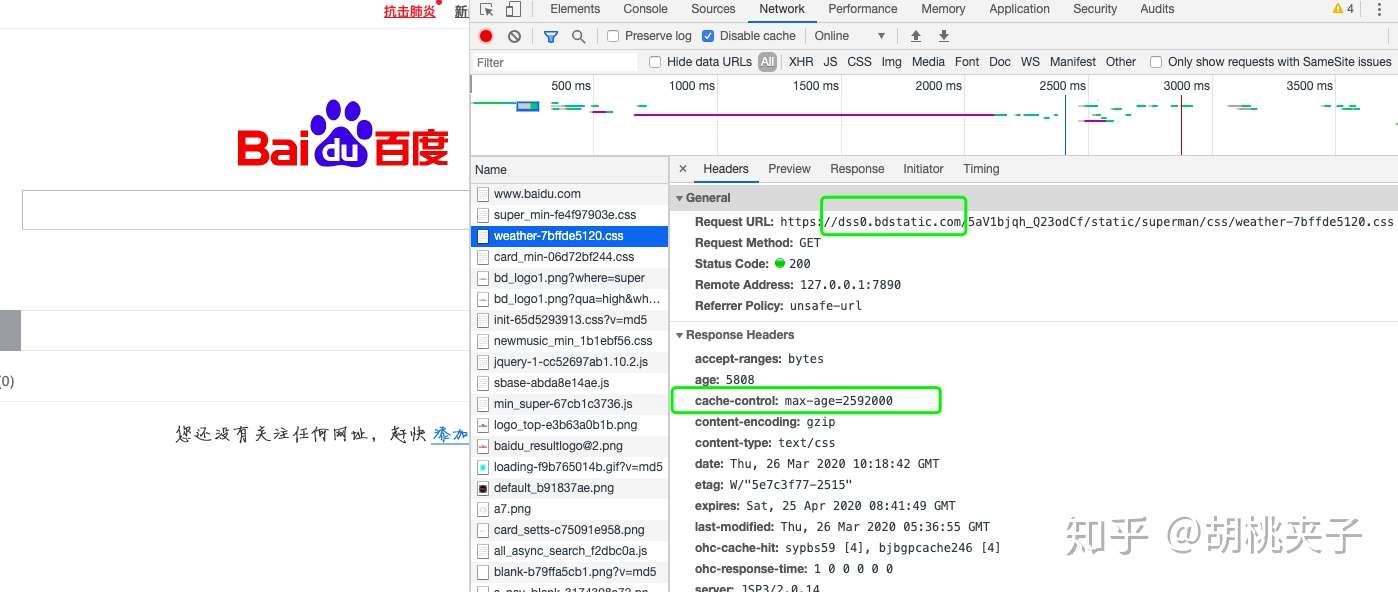
Task: Select the Initiator tab
Action: 923,169
